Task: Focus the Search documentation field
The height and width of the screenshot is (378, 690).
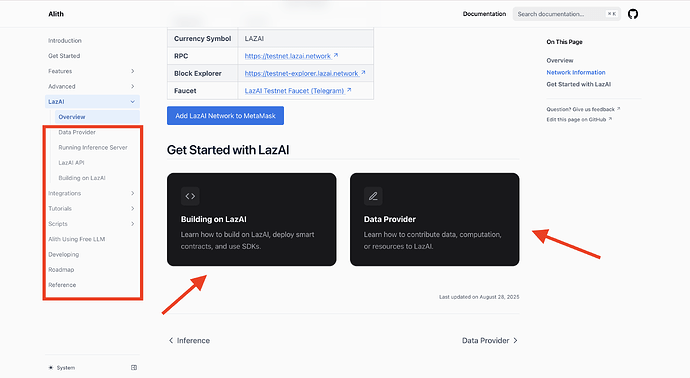Action: pyautogui.click(x=567, y=14)
